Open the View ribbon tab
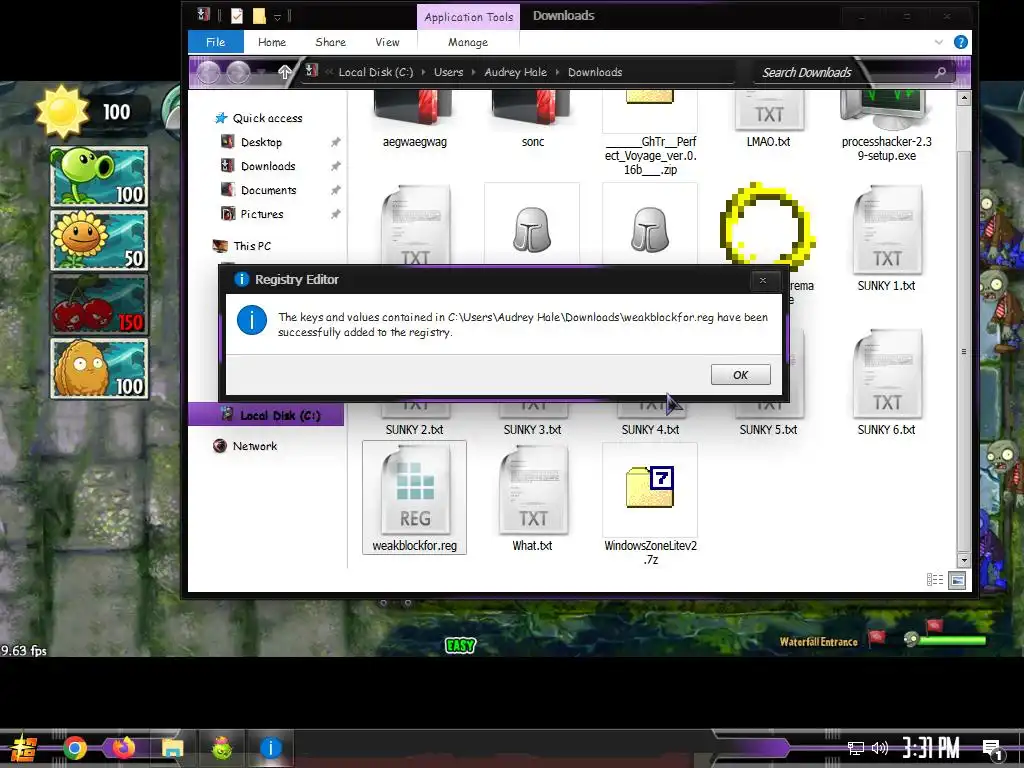Screen dimensions: 1024x768 387,42
